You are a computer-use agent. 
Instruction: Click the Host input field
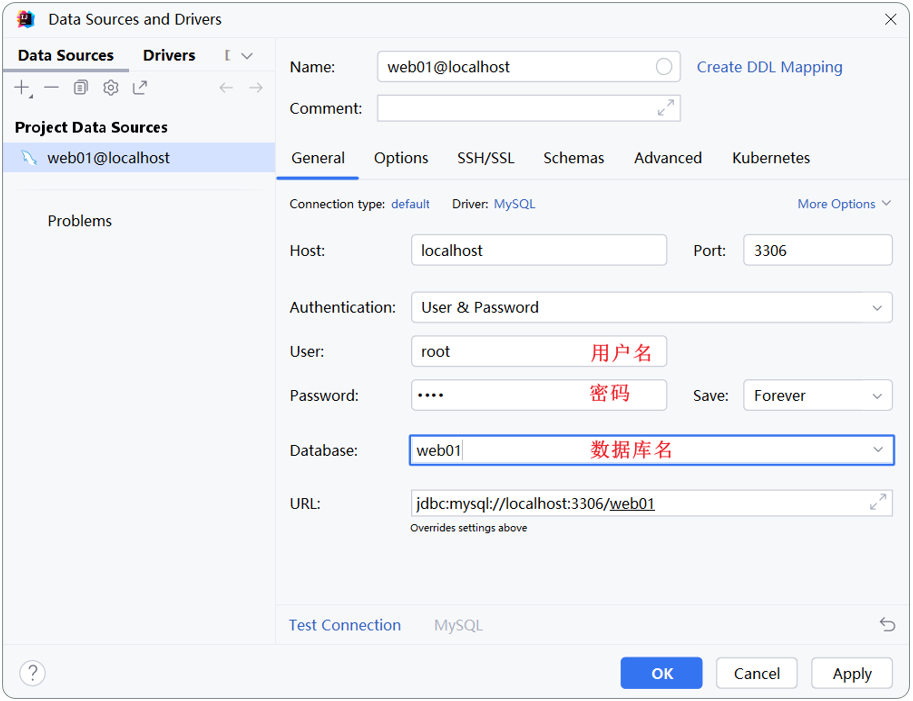pyautogui.click(x=539, y=250)
